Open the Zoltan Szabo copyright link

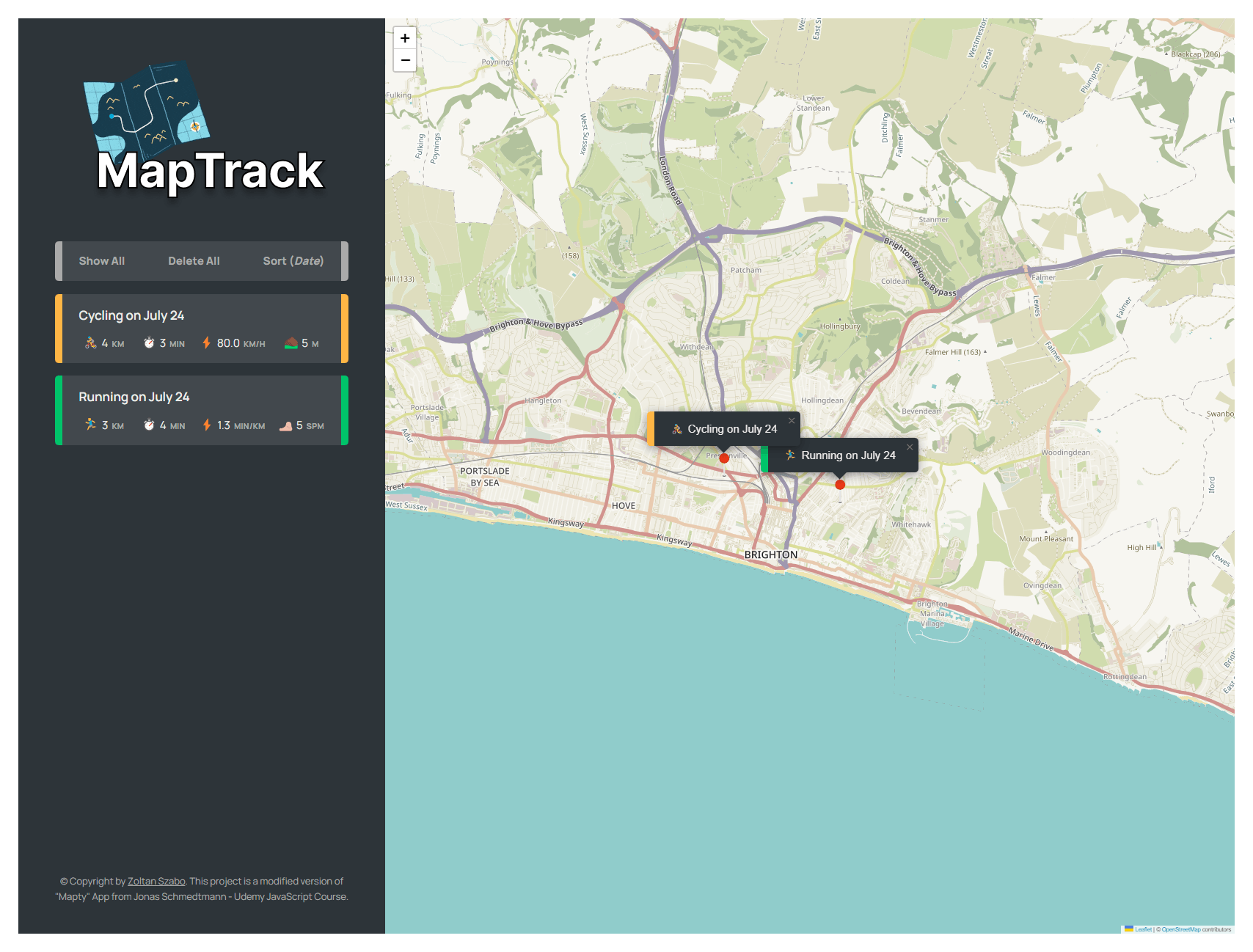click(x=156, y=882)
